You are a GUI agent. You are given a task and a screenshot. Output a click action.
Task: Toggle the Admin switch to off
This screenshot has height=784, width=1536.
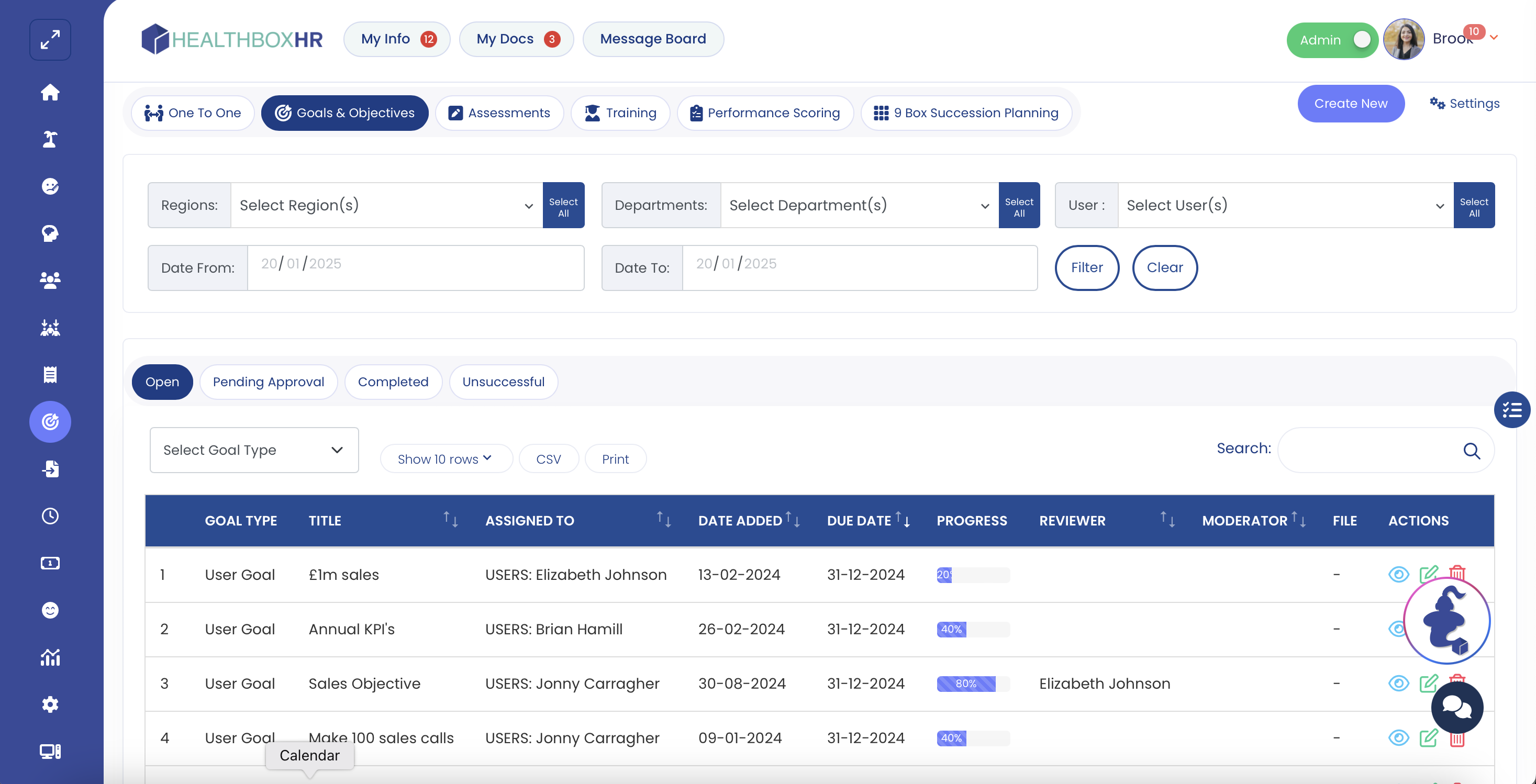click(x=1363, y=39)
